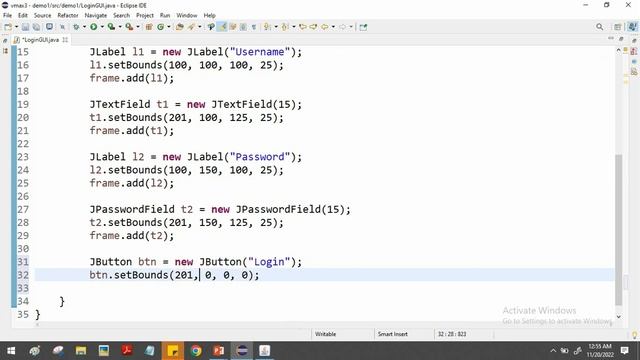Screen dimensions: 640x360
Task: Click the New file toolbar icon
Action: 8,27
